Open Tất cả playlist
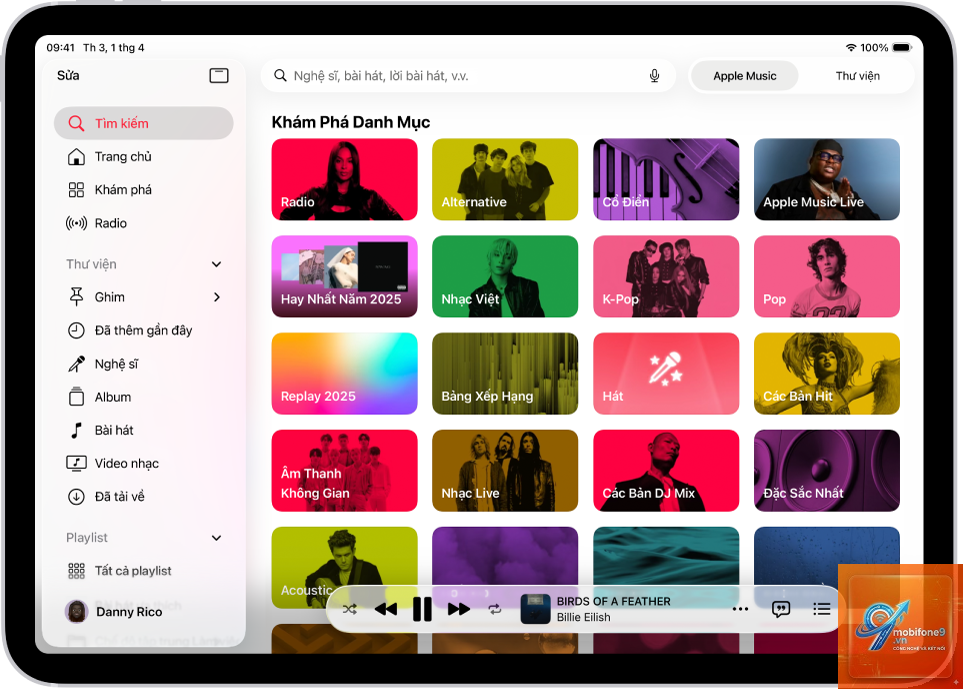Screen dimensions: 963x689 point(143,571)
